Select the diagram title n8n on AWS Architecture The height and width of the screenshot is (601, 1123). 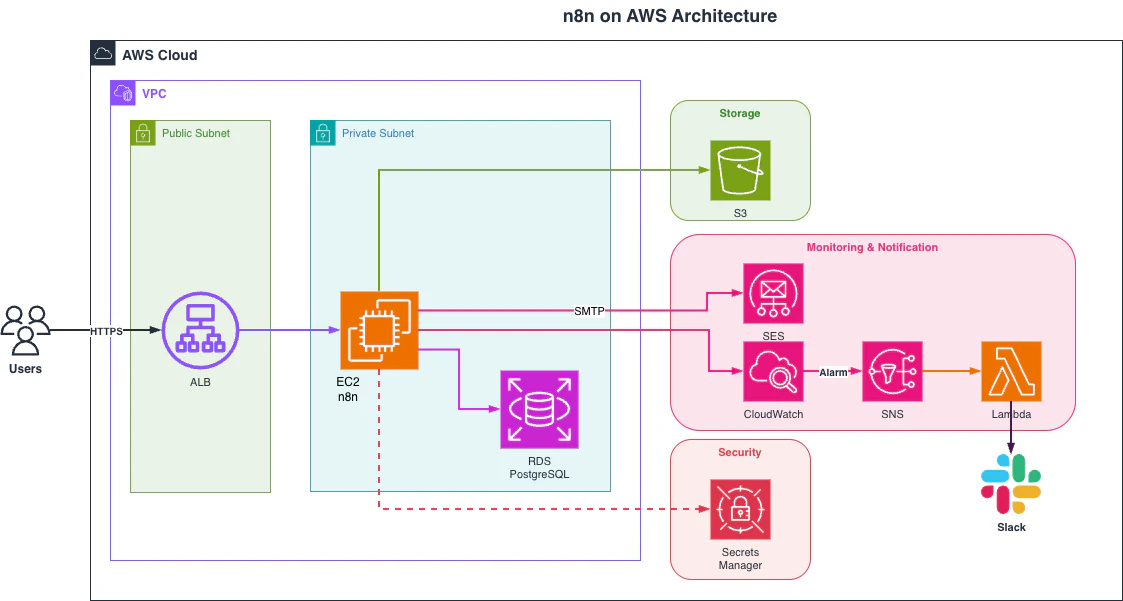pos(670,16)
